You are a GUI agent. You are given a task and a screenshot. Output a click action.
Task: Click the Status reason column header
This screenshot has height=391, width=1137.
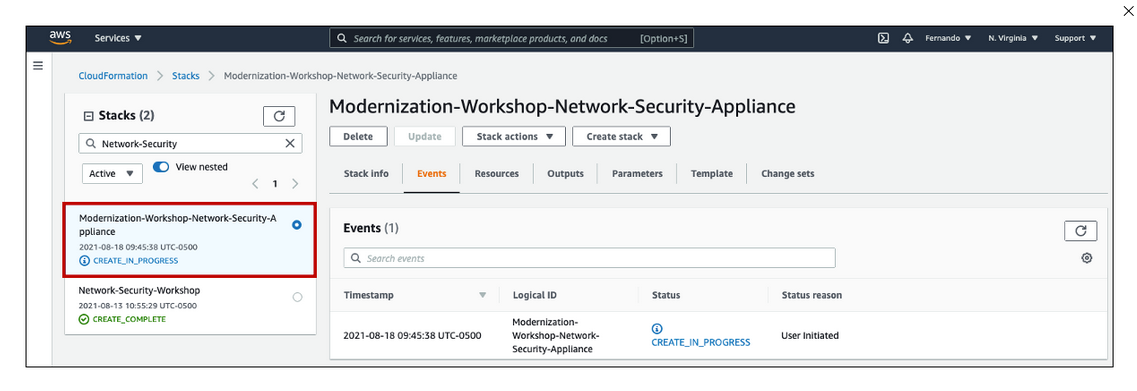[811, 295]
